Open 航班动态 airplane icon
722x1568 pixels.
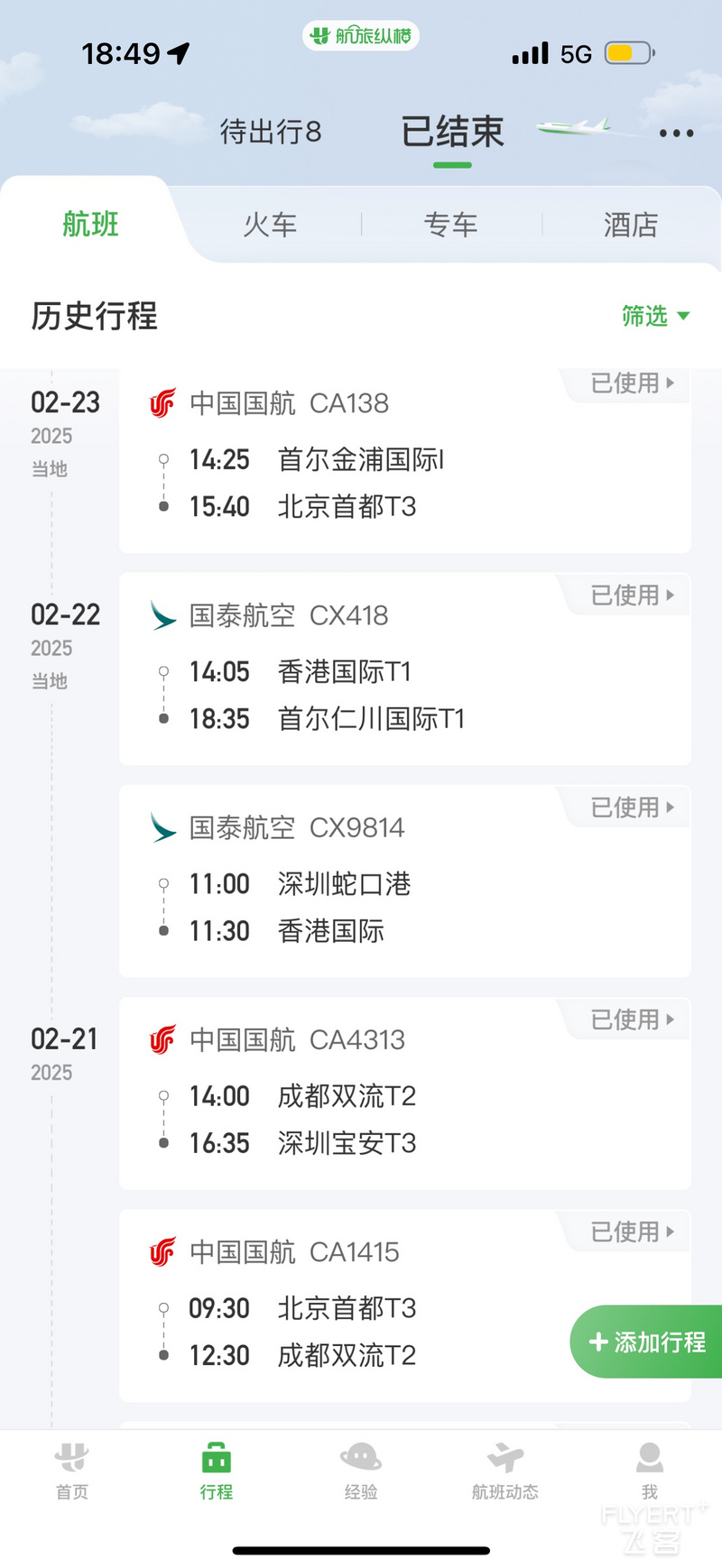(505, 1457)
